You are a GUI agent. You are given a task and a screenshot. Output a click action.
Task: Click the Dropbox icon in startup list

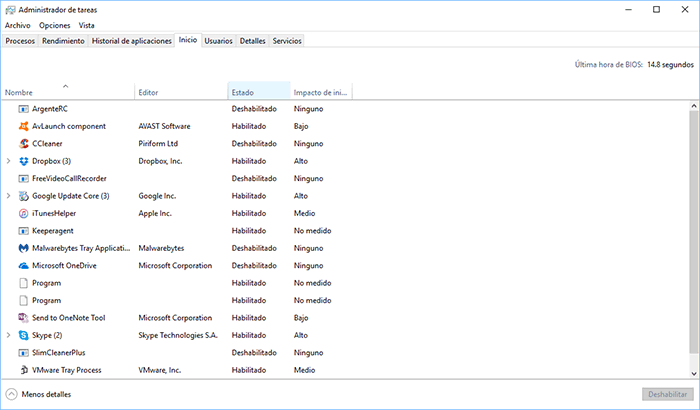coord(23,161)
